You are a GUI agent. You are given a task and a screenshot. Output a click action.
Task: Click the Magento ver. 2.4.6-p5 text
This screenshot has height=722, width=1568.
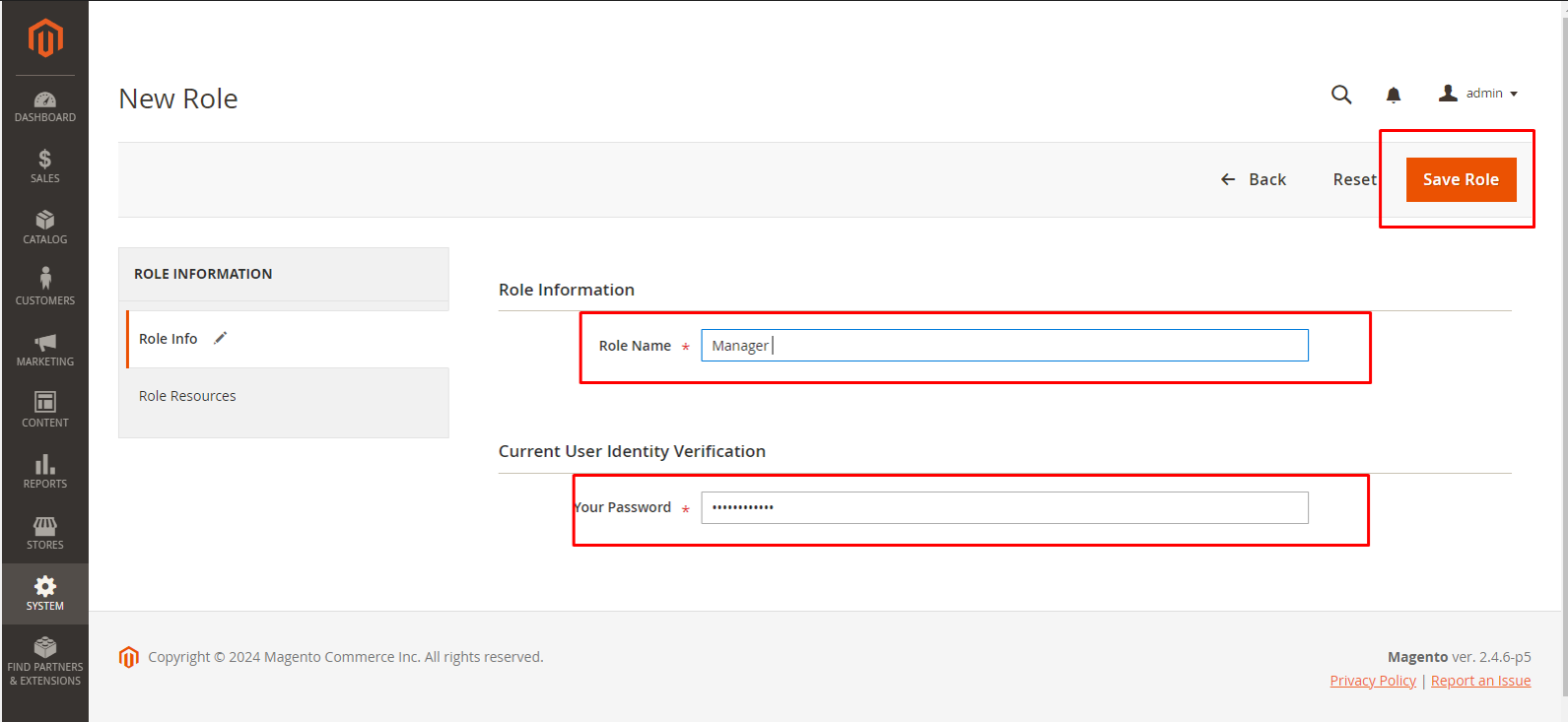(x=1460, y=657)
